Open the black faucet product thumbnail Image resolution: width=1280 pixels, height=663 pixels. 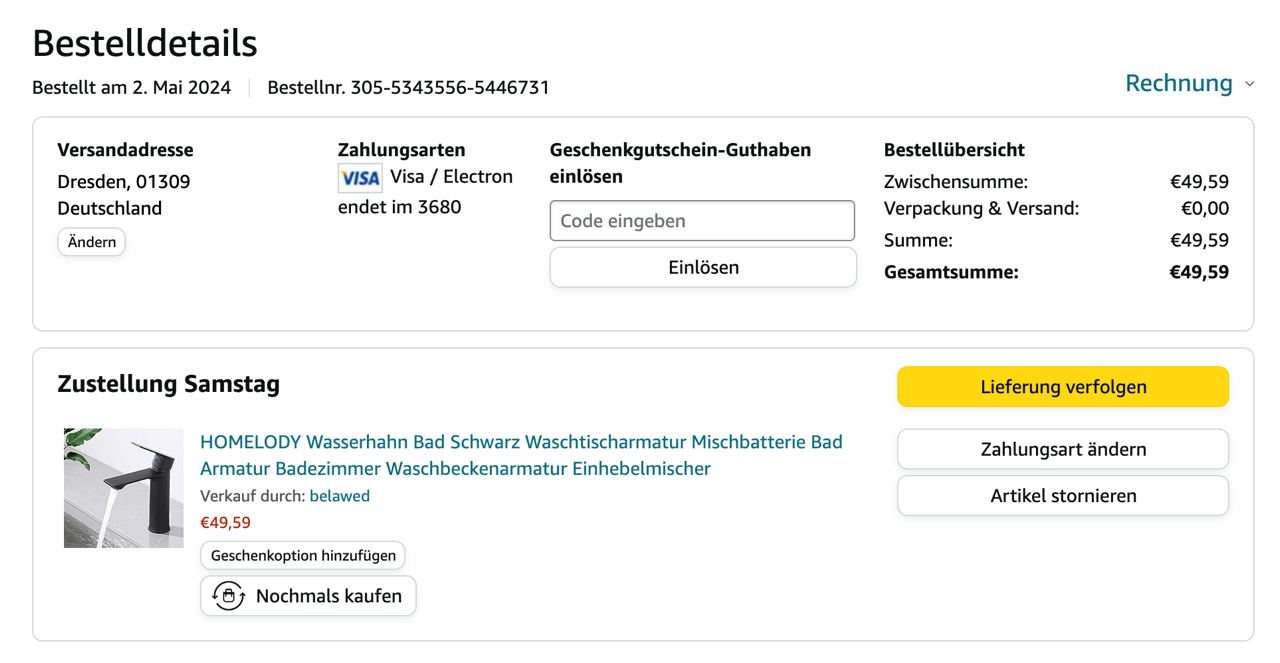click(x=124, y=488)
